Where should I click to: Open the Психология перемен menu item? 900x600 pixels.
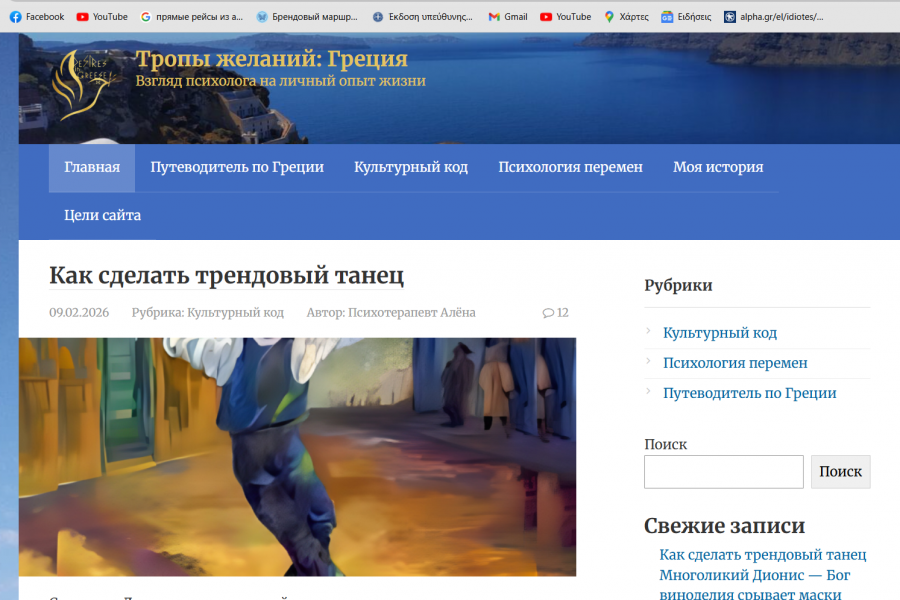(x=571, y=167)
